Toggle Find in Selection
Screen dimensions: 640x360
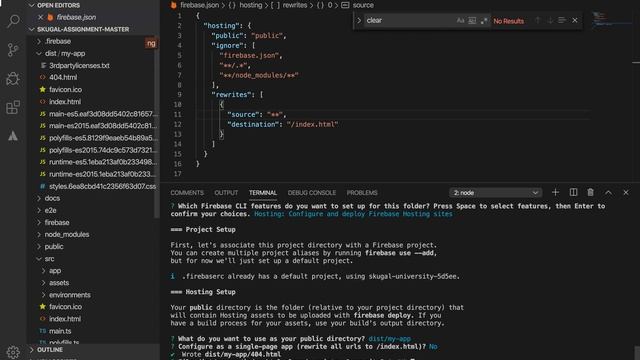coord(562,20)
